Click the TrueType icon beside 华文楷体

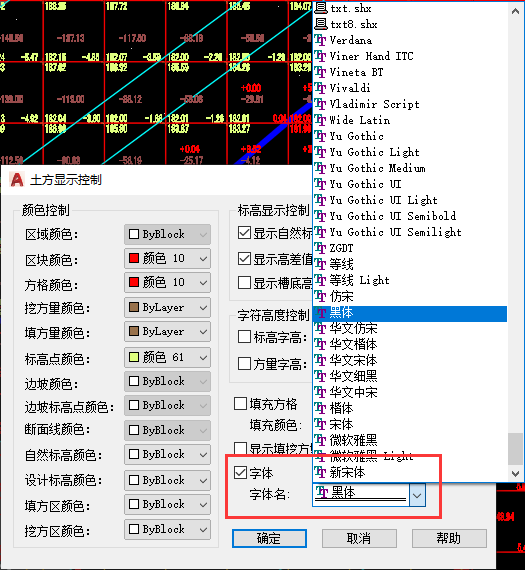320,344
